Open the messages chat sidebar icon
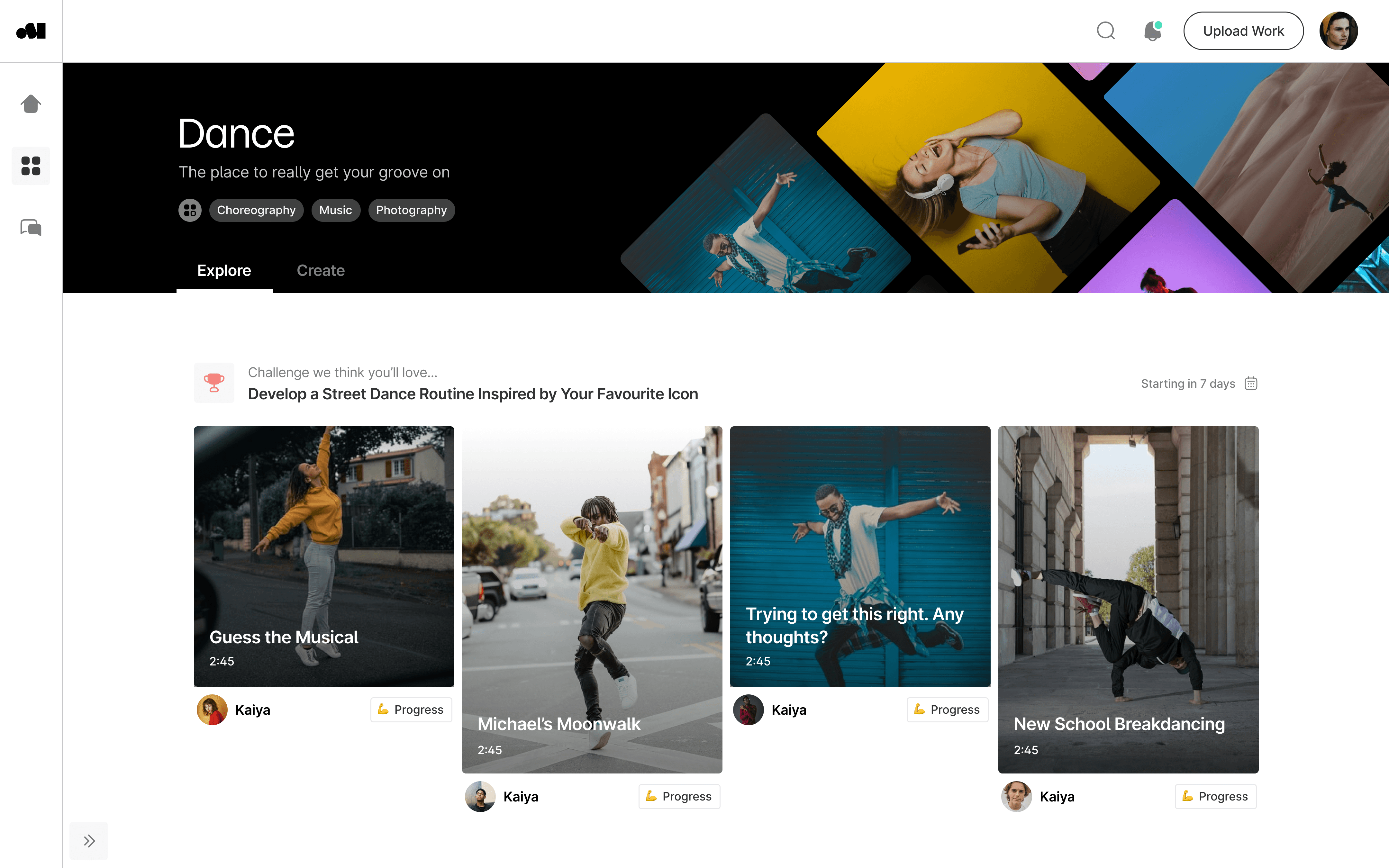Screen dimensions: 1389x868 coord(31,228)
